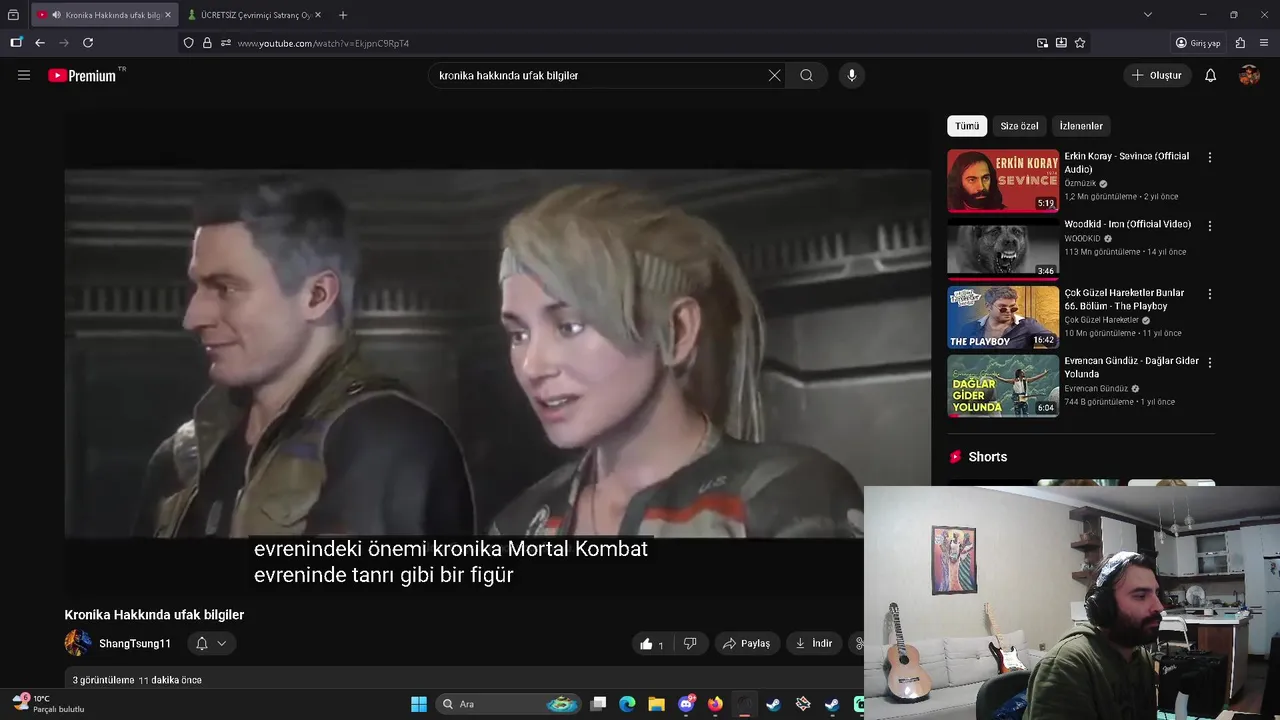Click The Playboy video thumbnail
The height and width of the screenshot is (720, 1280).
point(1003,317)
